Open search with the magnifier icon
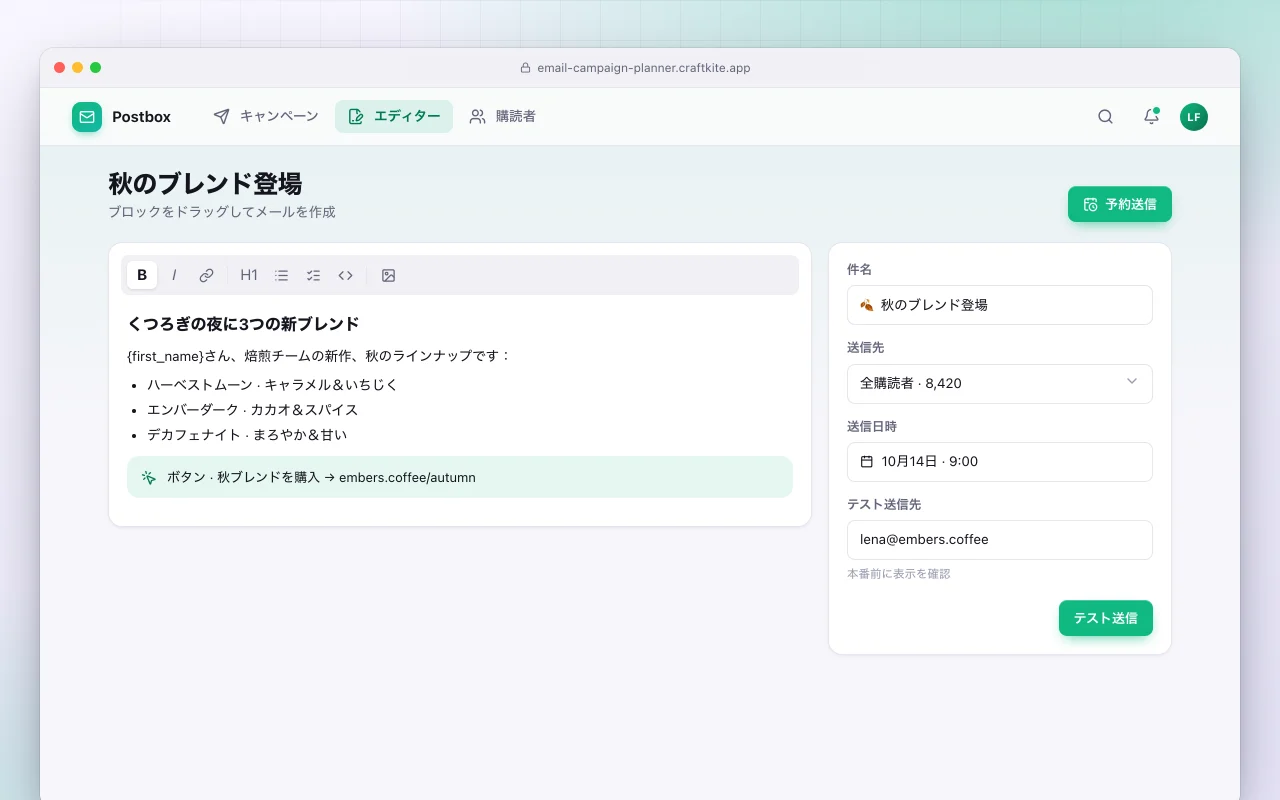This screenshot has height=800, width=1280. click(1105, 117)
